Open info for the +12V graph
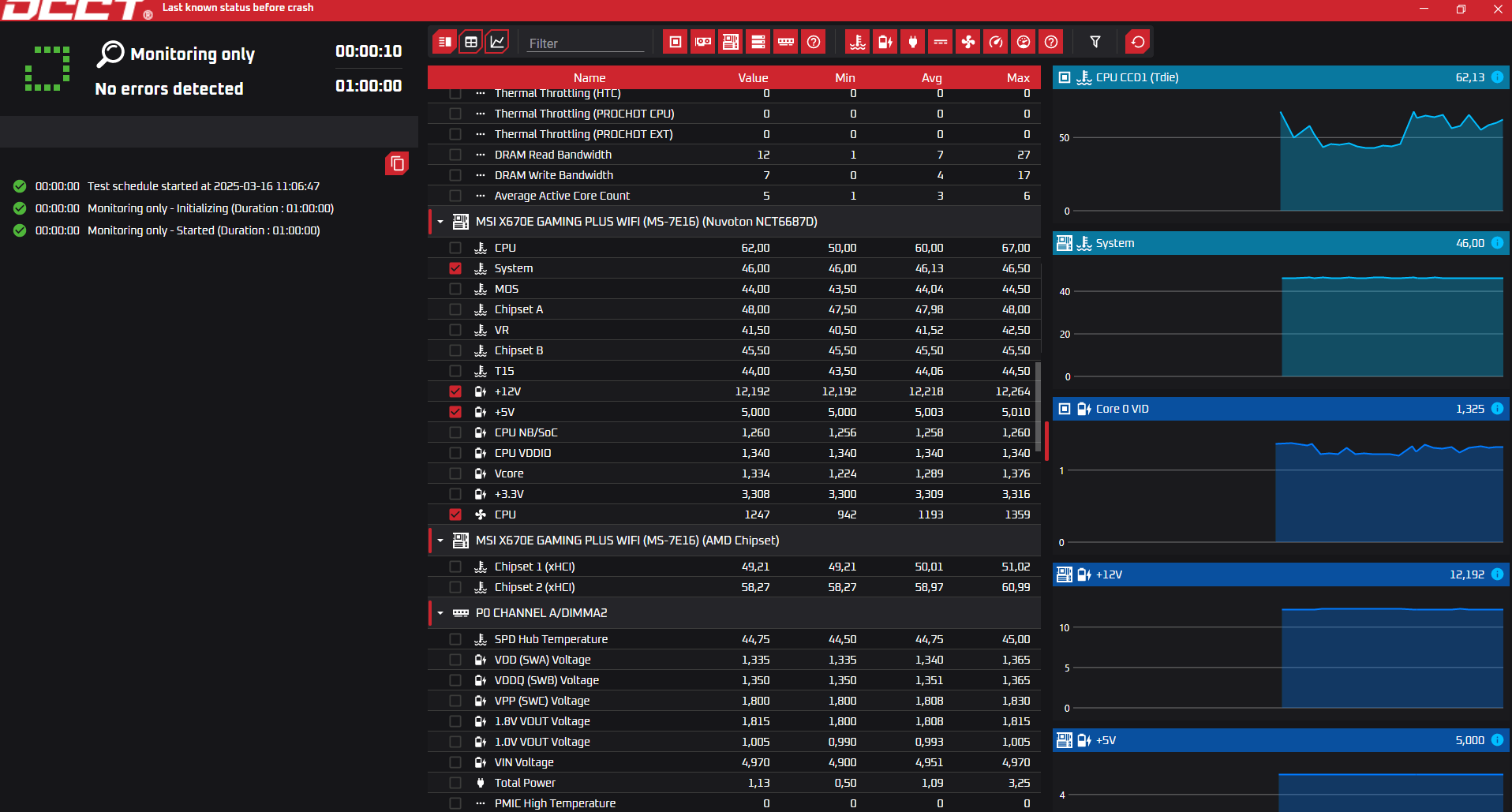Viewport: 1512px width, 812px height. [x=1497, y=574]
